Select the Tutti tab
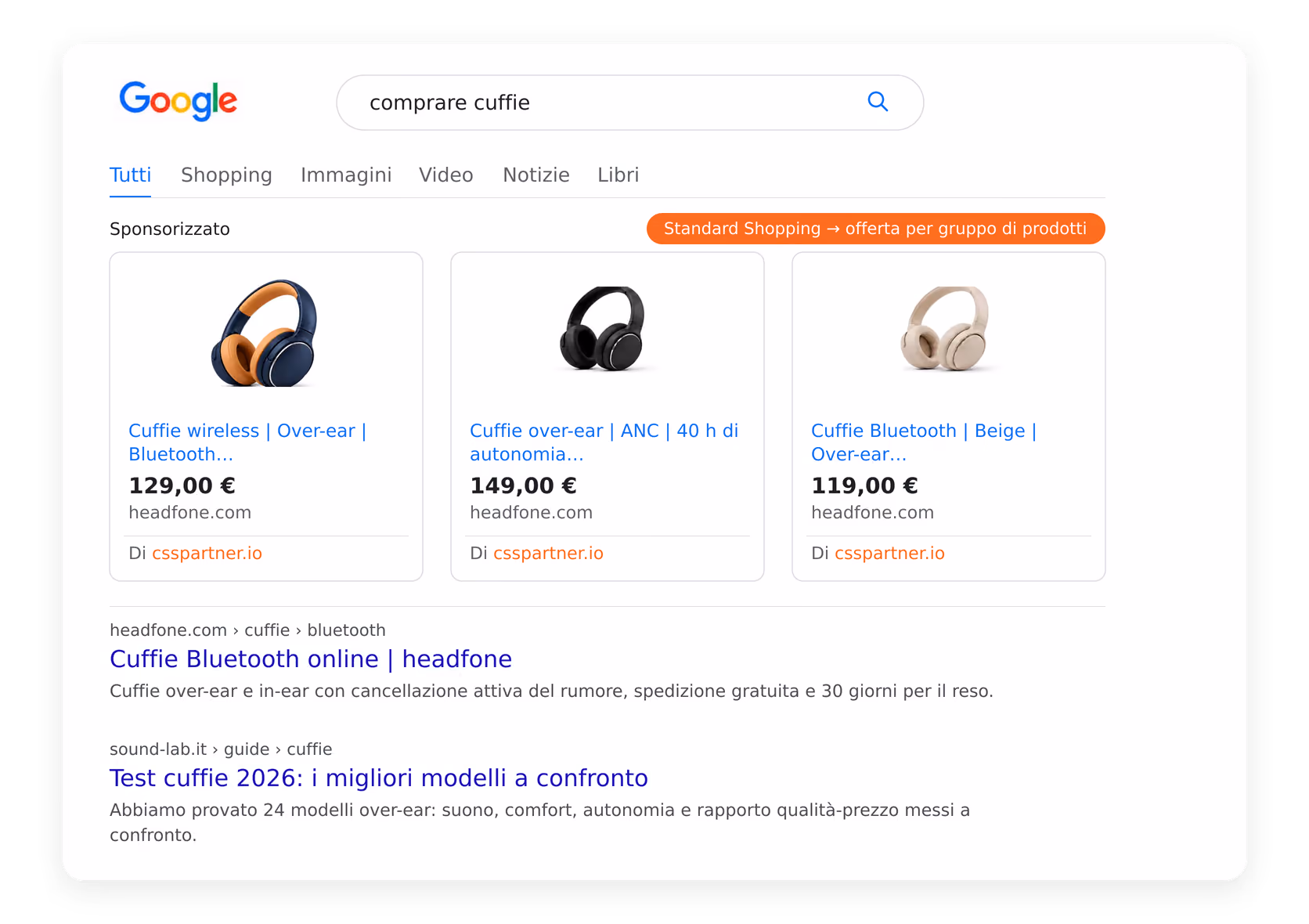Screen dimensions: 1309x924 pyautogui.click(x=130, y=175)
